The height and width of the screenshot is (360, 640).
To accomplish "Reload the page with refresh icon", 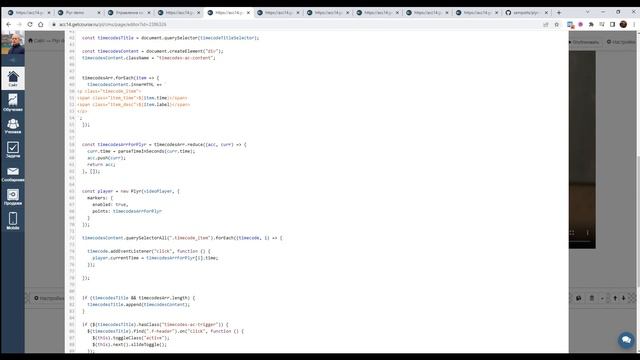I will pyautogui.click(x=30, y=24).
